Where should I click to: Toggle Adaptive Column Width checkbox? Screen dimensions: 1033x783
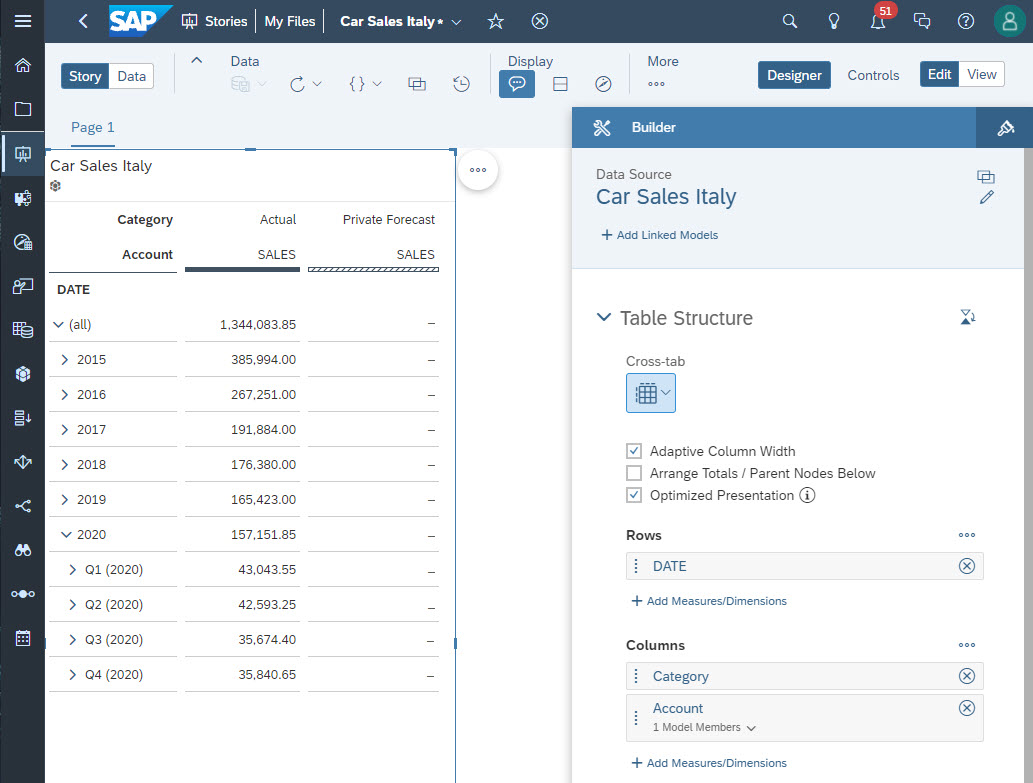[634, 451]
